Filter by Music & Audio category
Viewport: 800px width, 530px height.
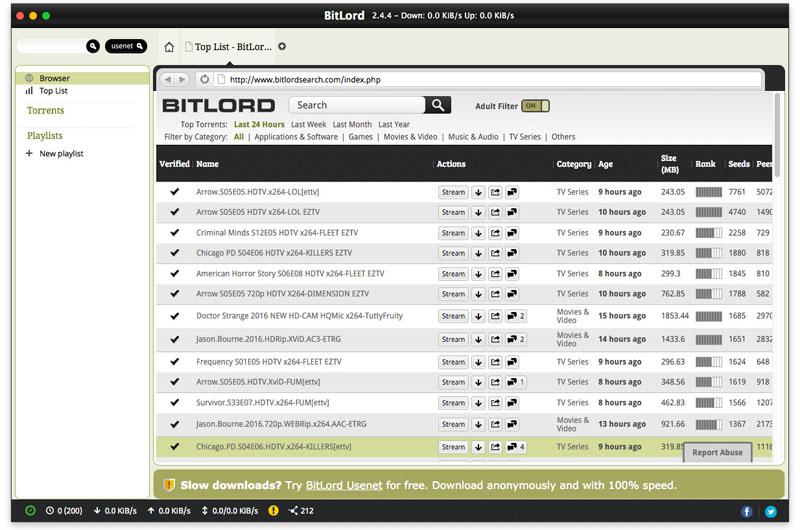473,137
